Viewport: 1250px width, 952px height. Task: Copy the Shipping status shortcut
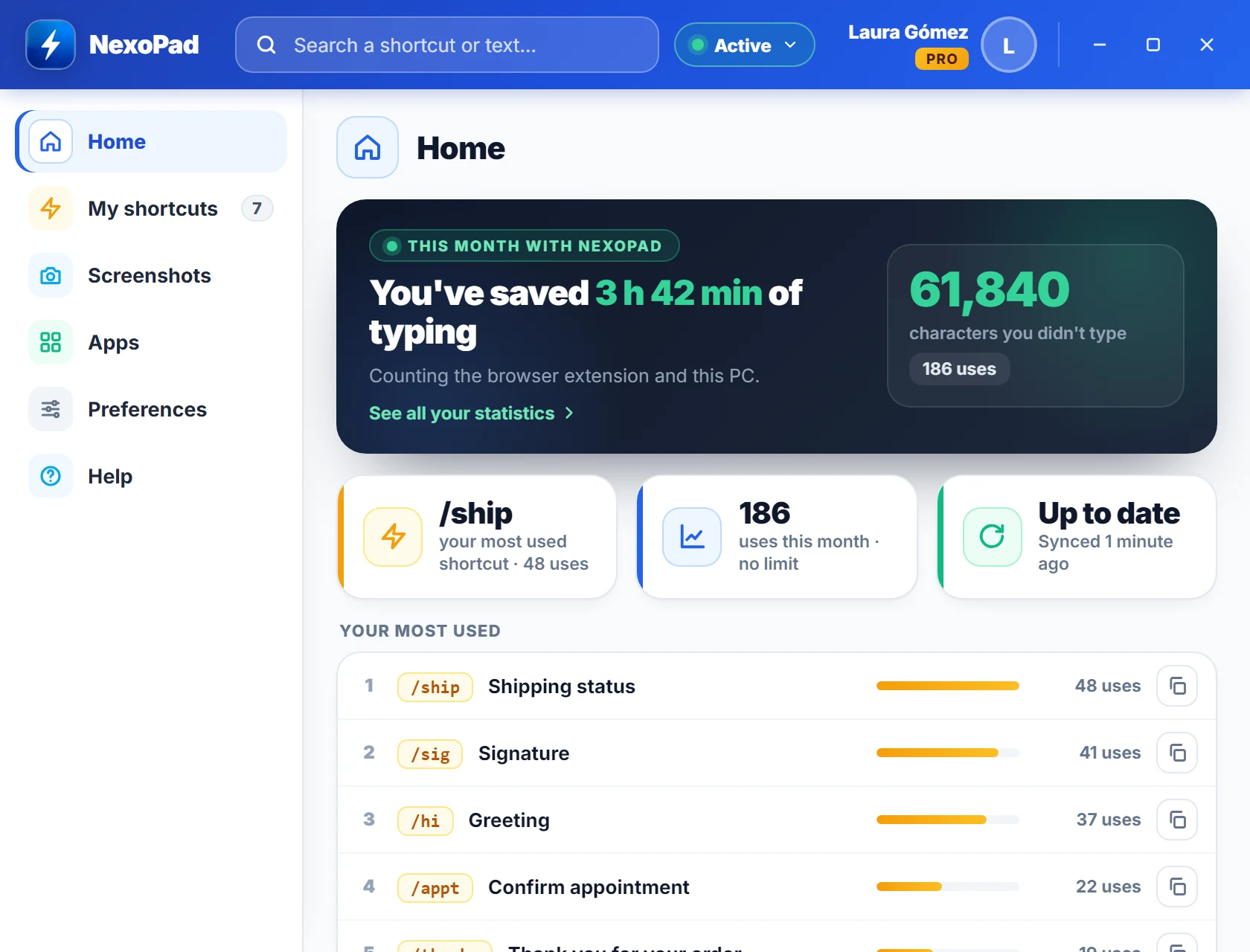(1177, 686)
